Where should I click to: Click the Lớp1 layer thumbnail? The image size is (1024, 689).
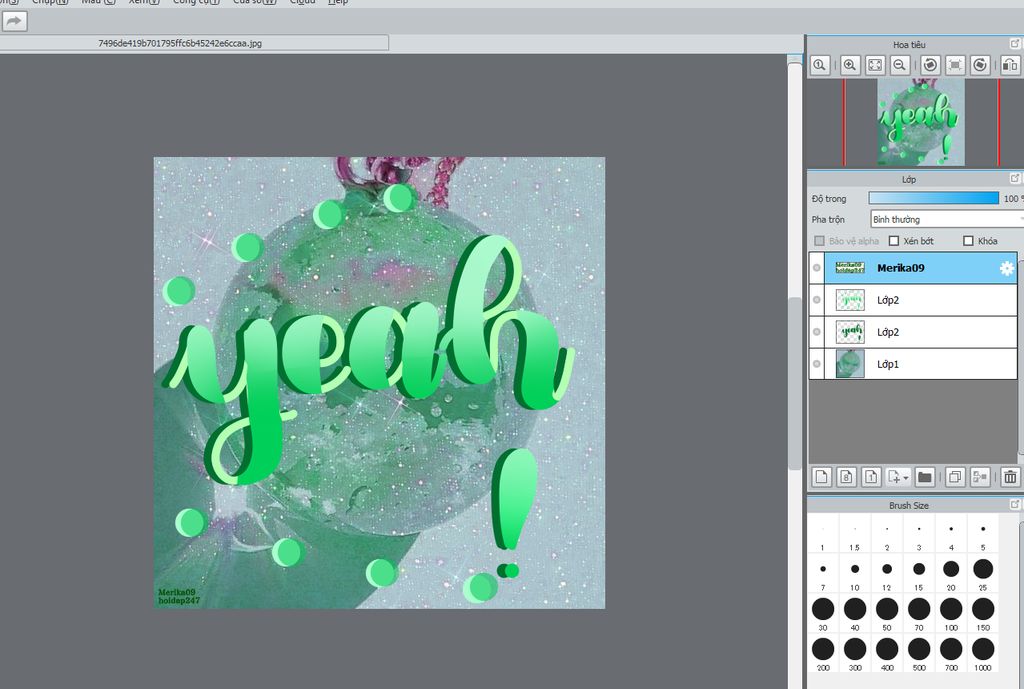pos(850,364)
